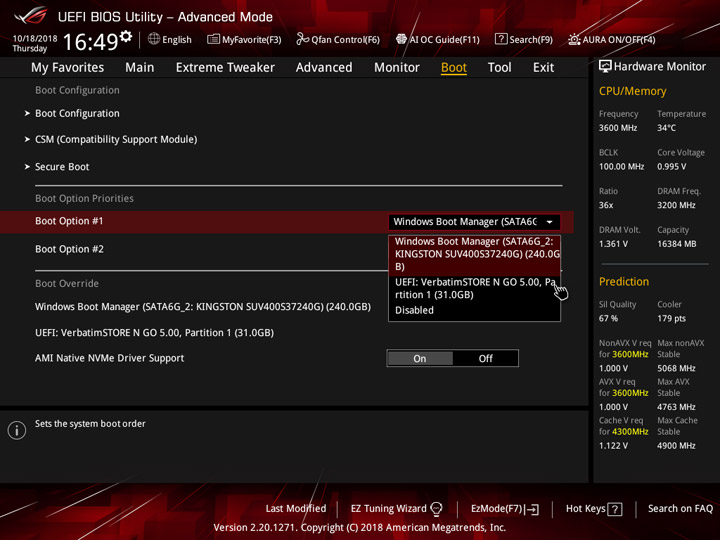The image size is (720, 540).
Task: Select the Boot Option #1 label
Action: tap(69, 221)
